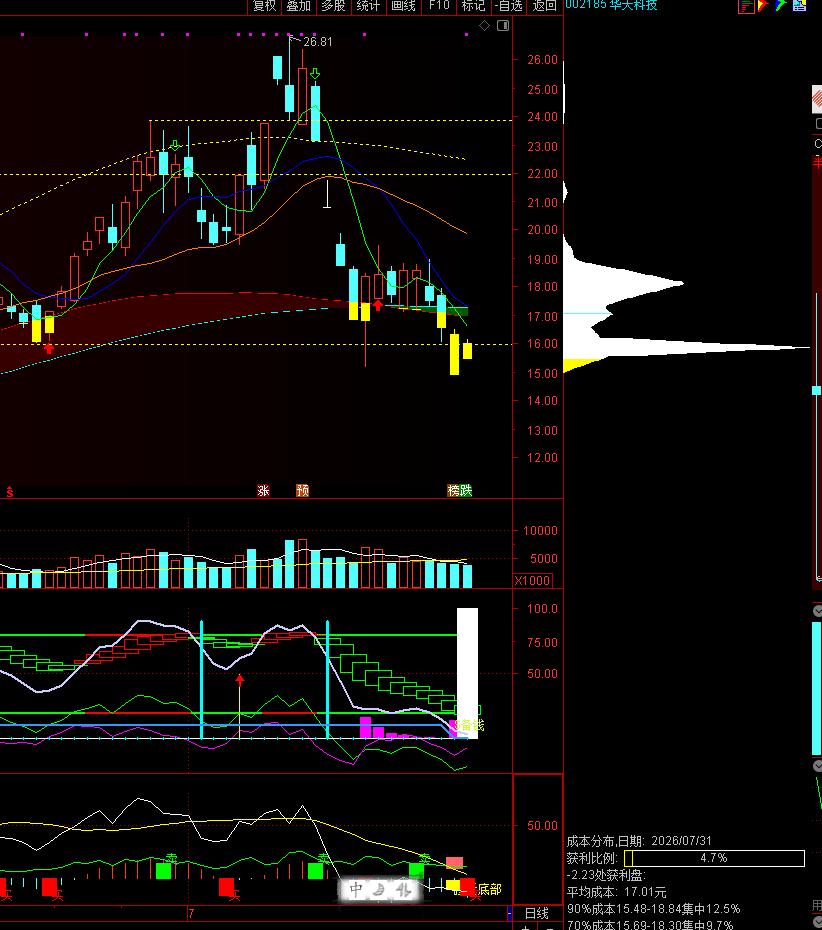Click the 10000 volume axis label

540,531
